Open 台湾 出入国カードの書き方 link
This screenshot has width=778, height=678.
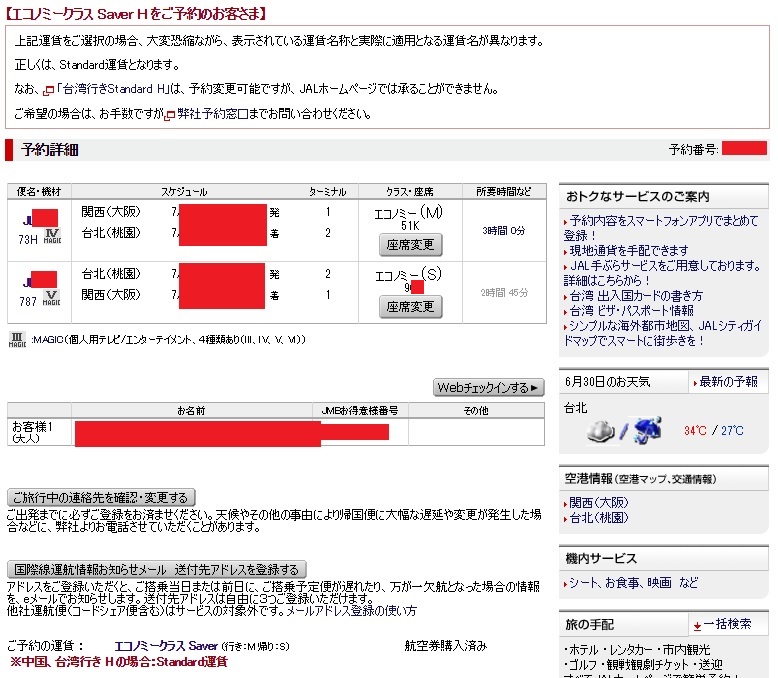point(636,296)
